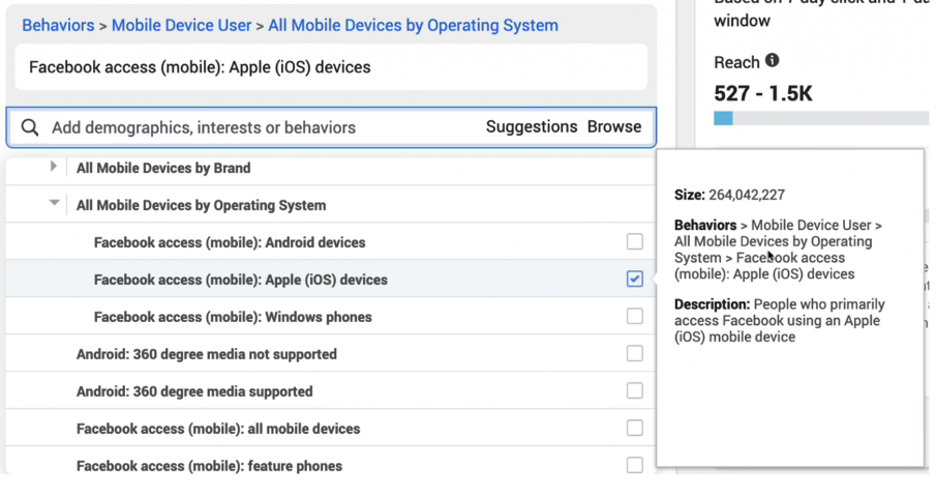Viewport: 936px width, 496px height.
Task: Open All Mobile Devices by Operating System breadcrumb
Action: (413, 26)
